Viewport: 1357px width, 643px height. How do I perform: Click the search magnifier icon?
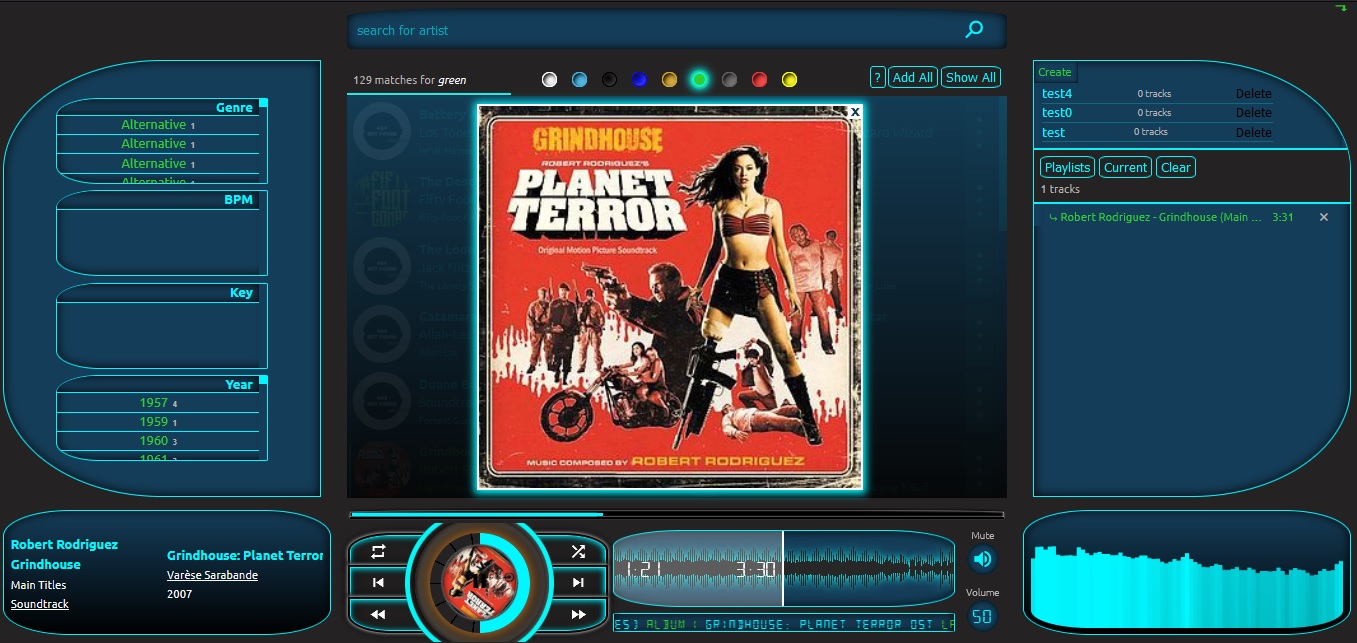click(x=974, y=30)
